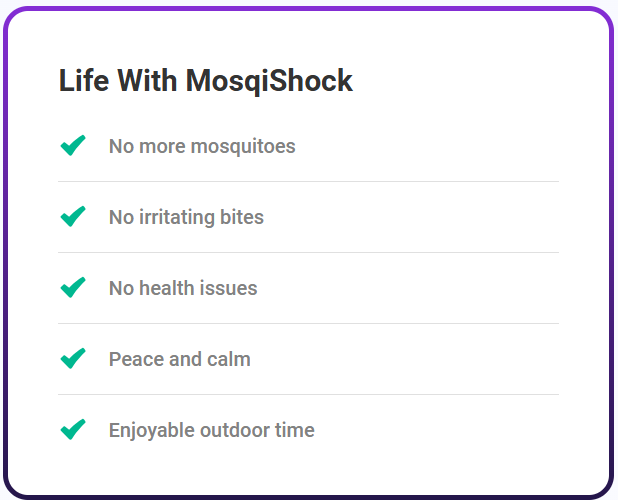The height and width of the screenshot is (500, 618).
Task: Select the No more mosquitoes text
Action: coord(202,146)
